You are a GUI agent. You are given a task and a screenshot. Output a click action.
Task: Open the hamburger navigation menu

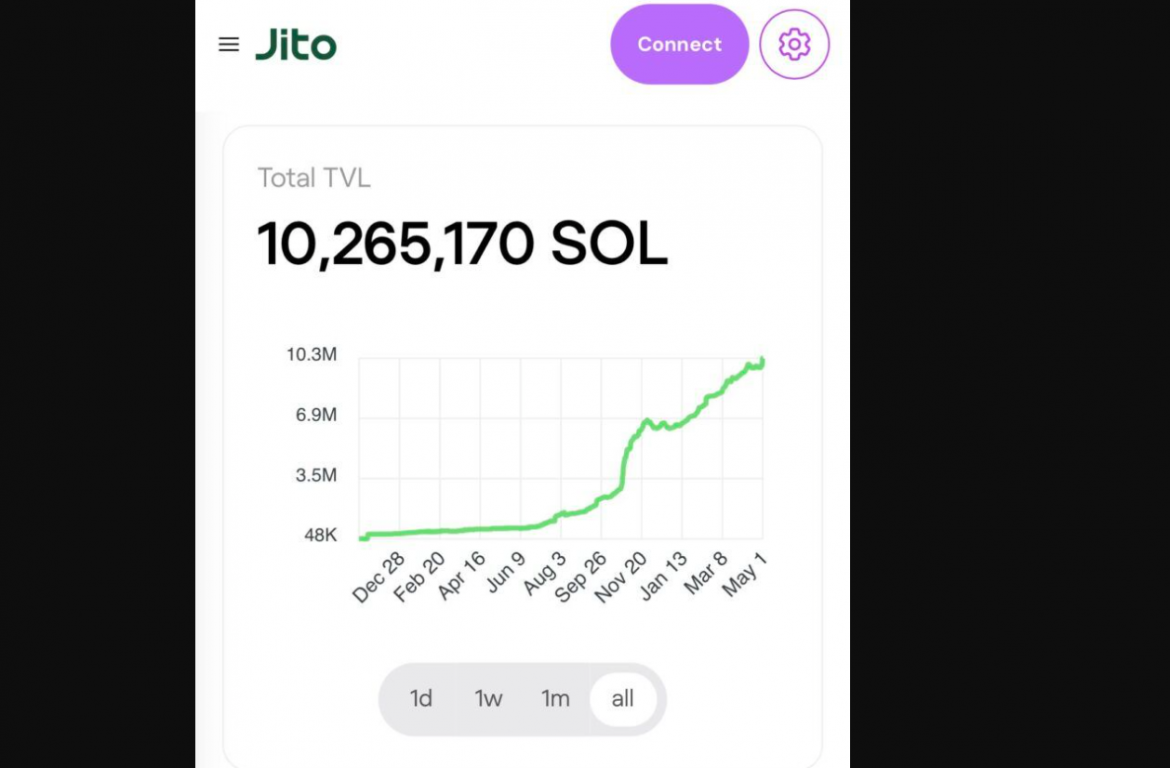coord(229,44)
